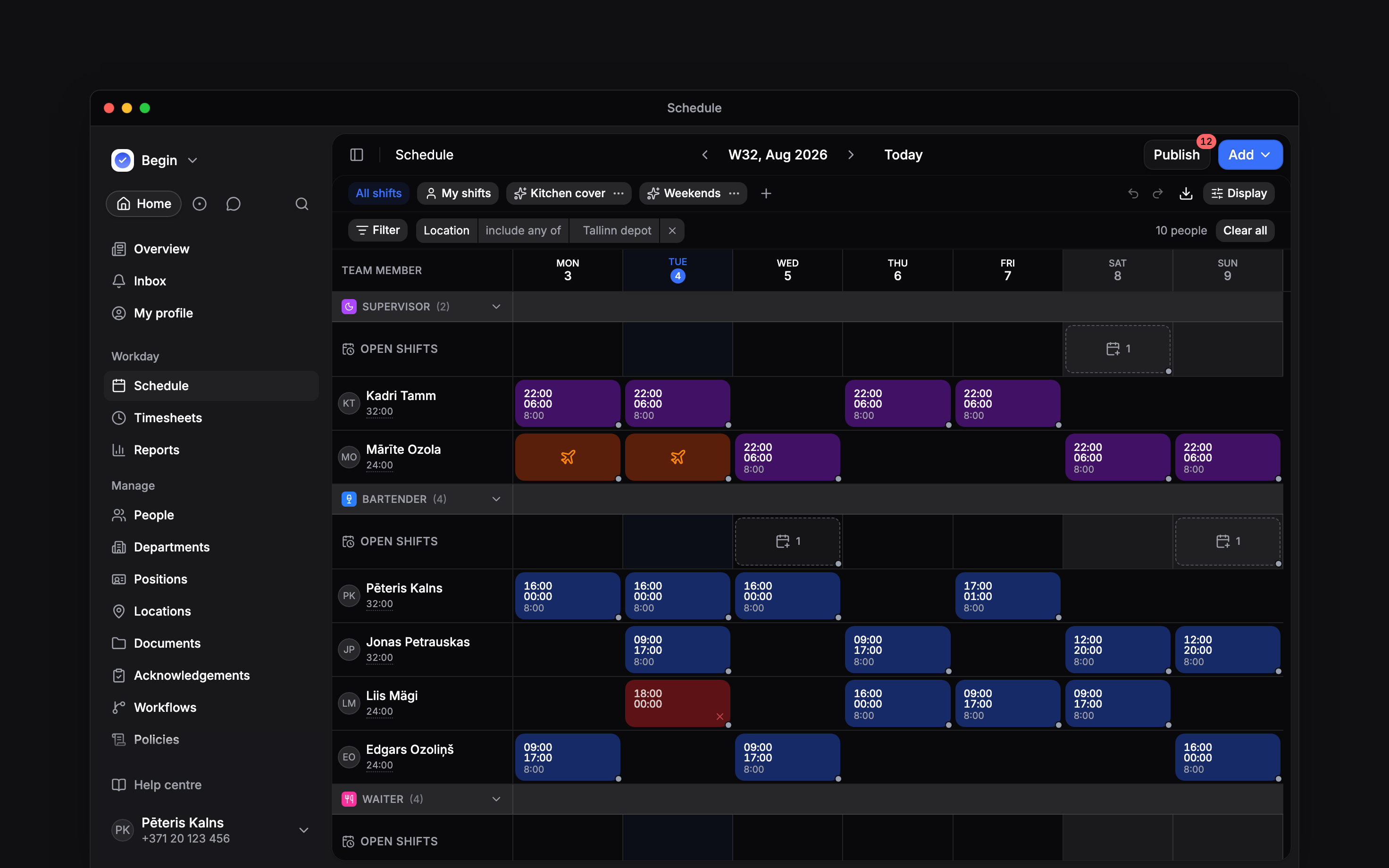Screen dimensions: 1389x868
Task: Open the Sunday Bartender open shift
Action: point(1228,542)
